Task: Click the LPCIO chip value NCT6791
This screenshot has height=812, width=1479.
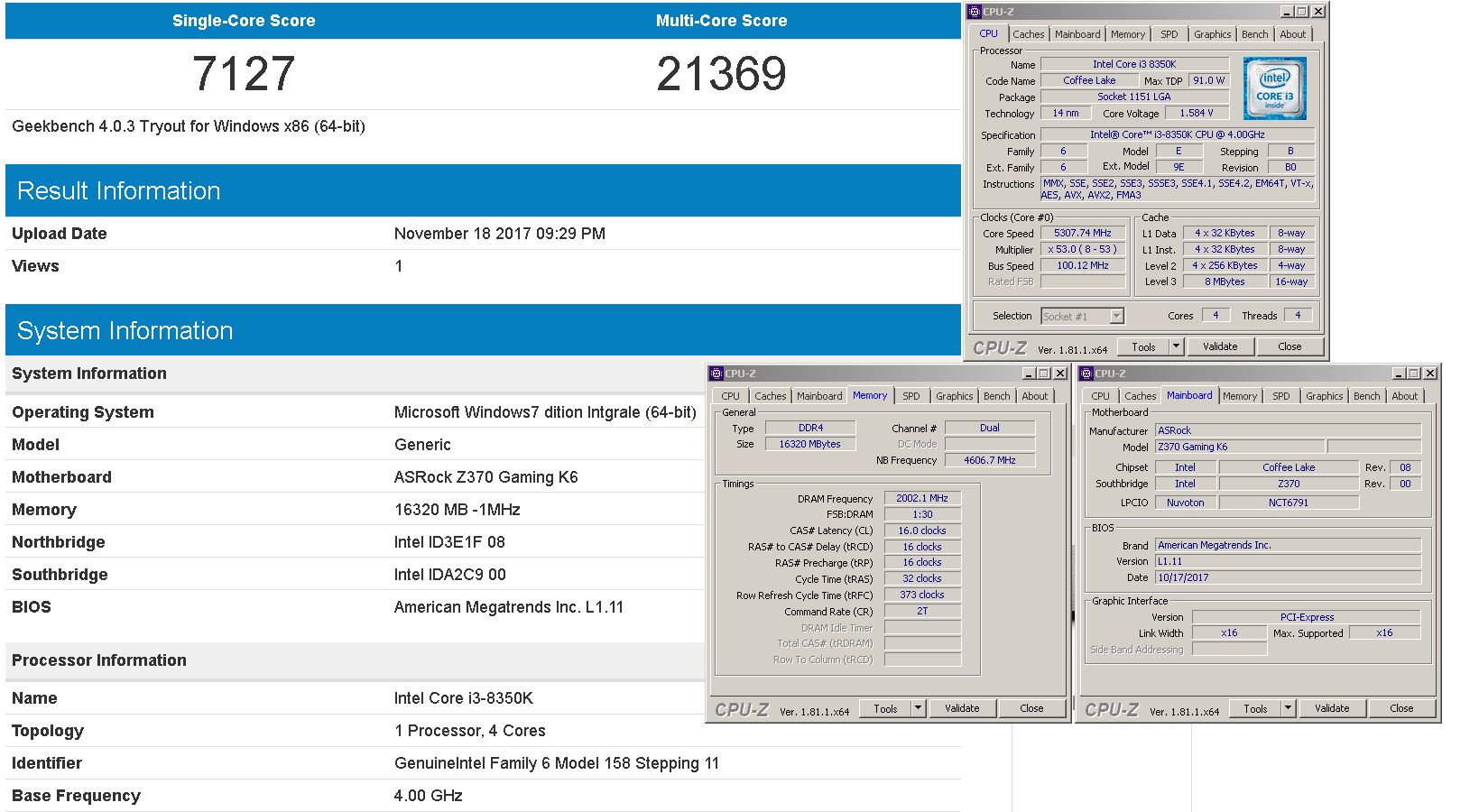Action: click(x=1289, y=503)
